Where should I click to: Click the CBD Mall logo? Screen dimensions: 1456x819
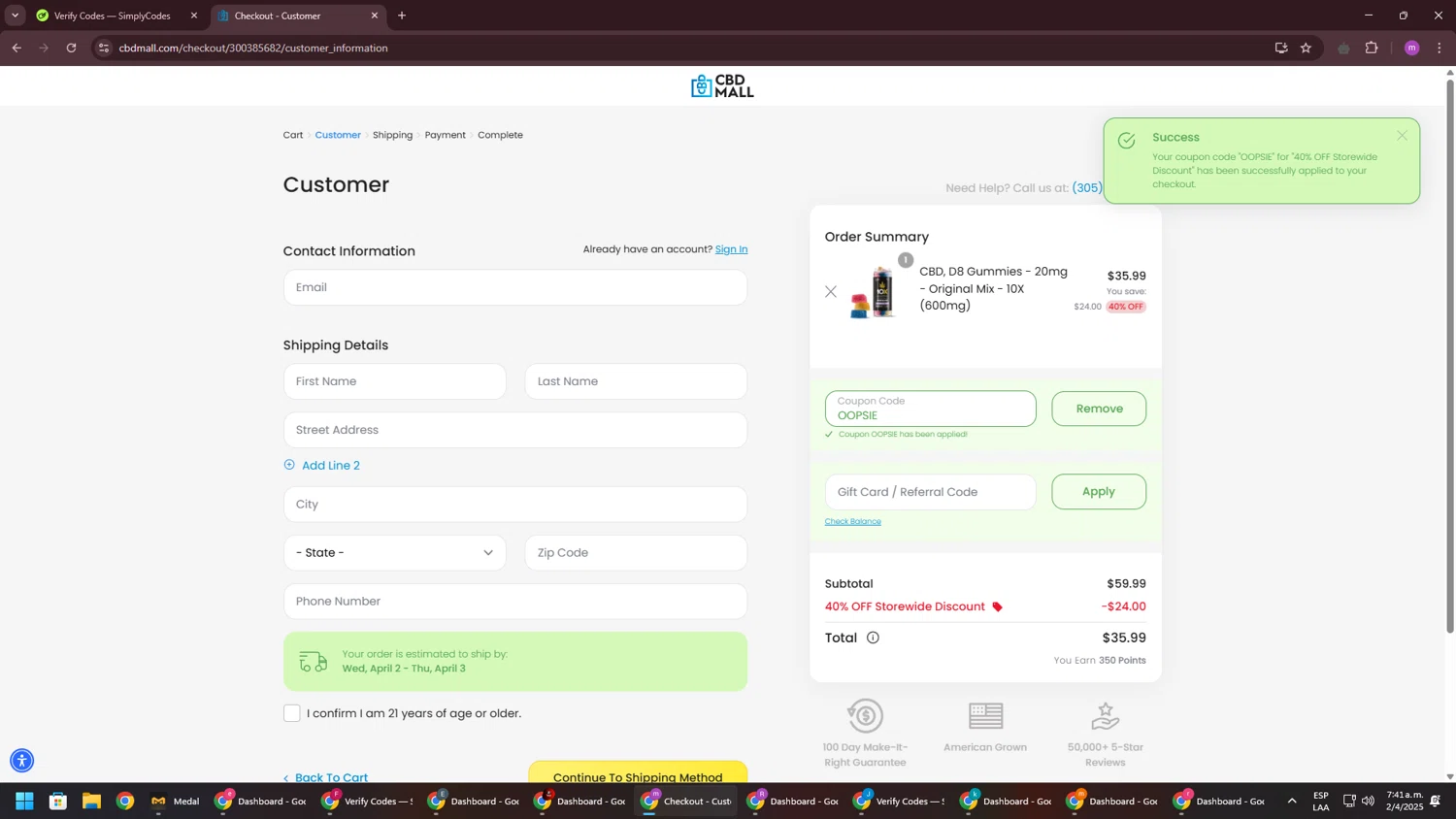[x=722, y=86]
